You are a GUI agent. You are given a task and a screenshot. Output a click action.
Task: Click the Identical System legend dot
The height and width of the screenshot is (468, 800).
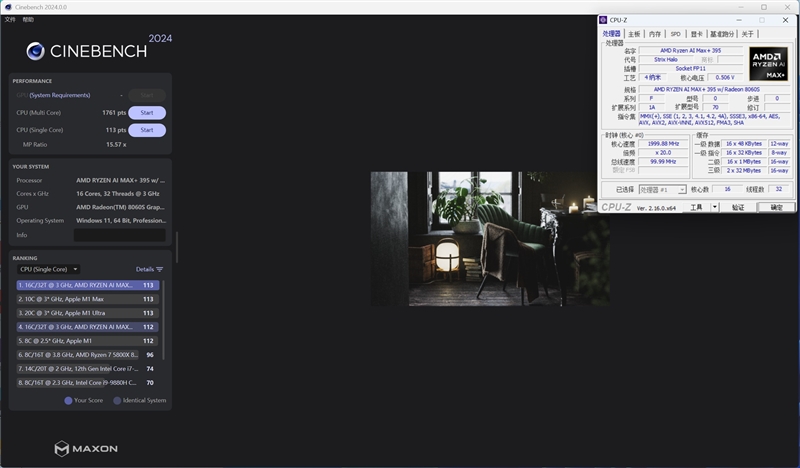tap(117, 400)
